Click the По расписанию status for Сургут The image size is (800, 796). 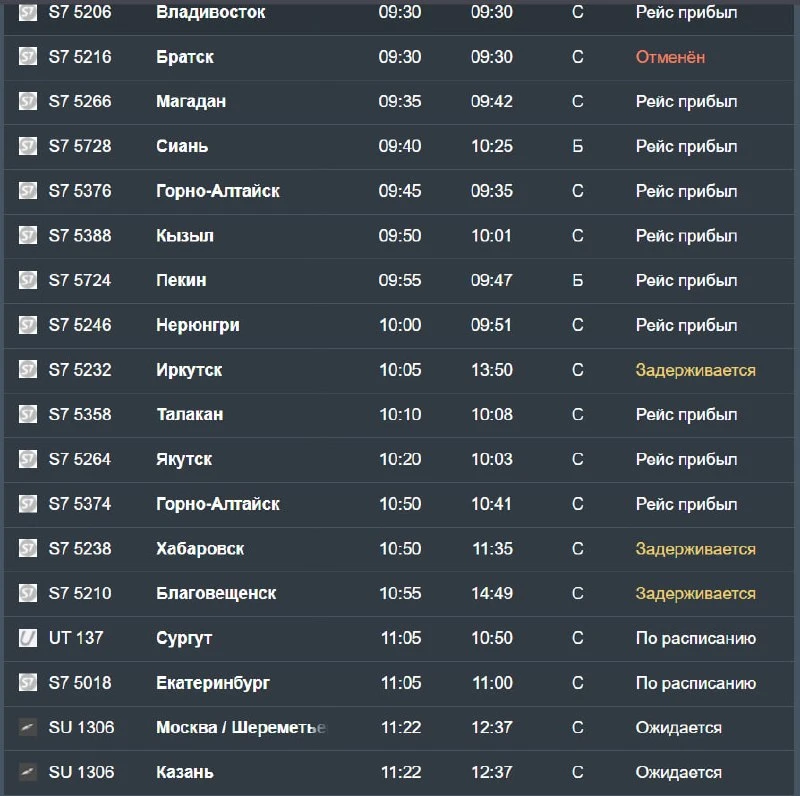point(695,638)
